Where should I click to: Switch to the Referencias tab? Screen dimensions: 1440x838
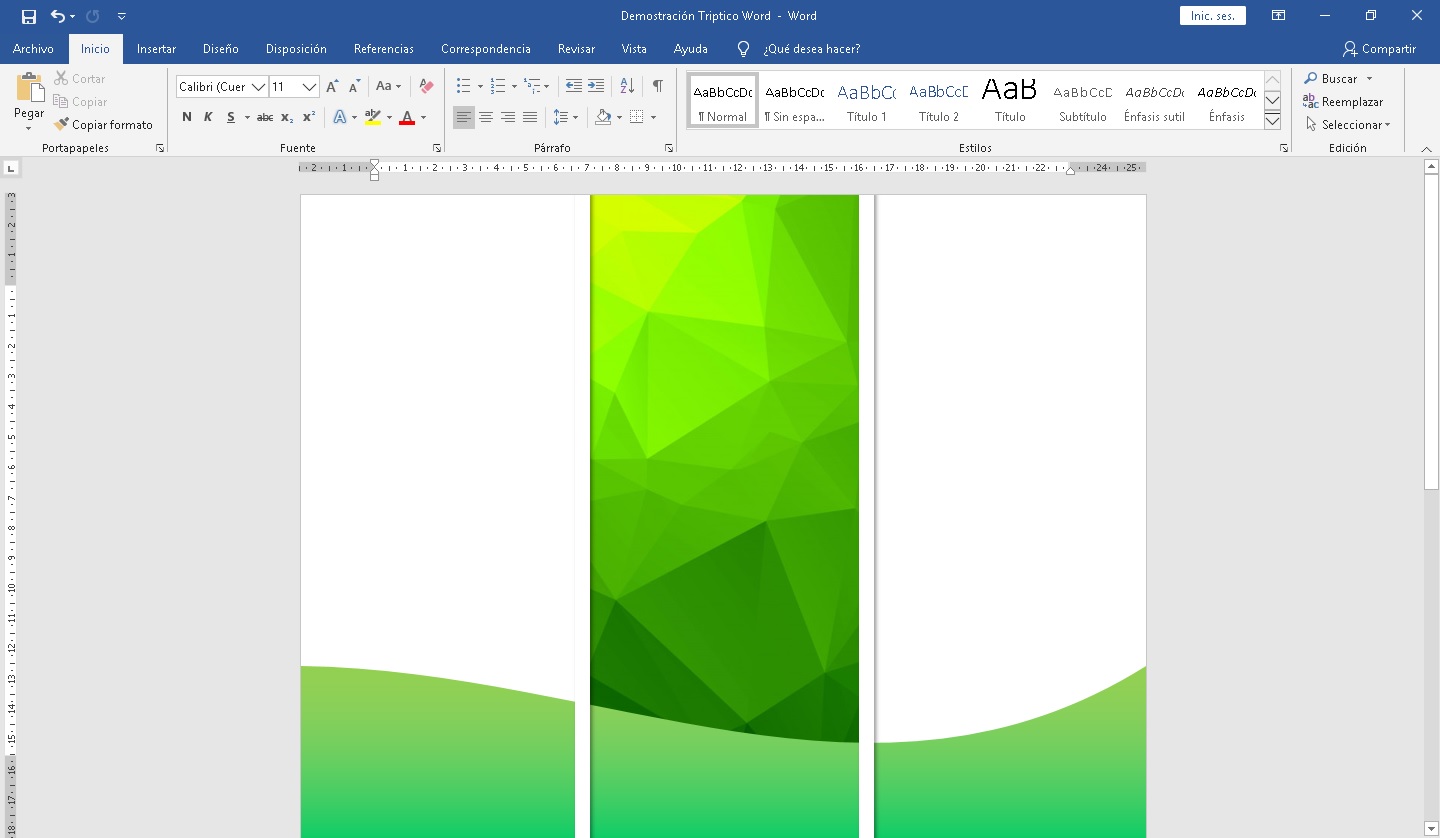[x=384, y=49]
